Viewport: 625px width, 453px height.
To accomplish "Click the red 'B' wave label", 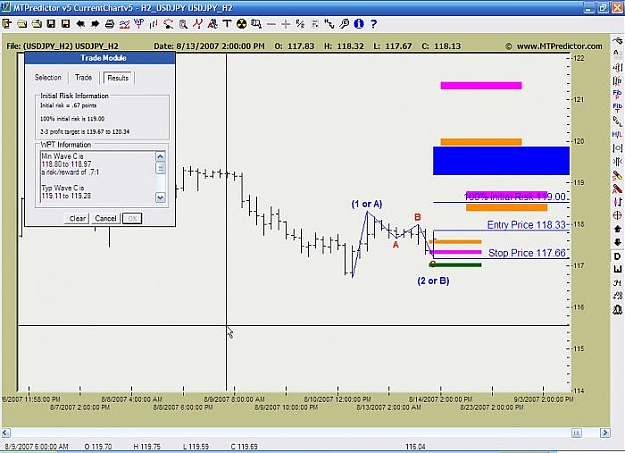I will pos(417,217).
